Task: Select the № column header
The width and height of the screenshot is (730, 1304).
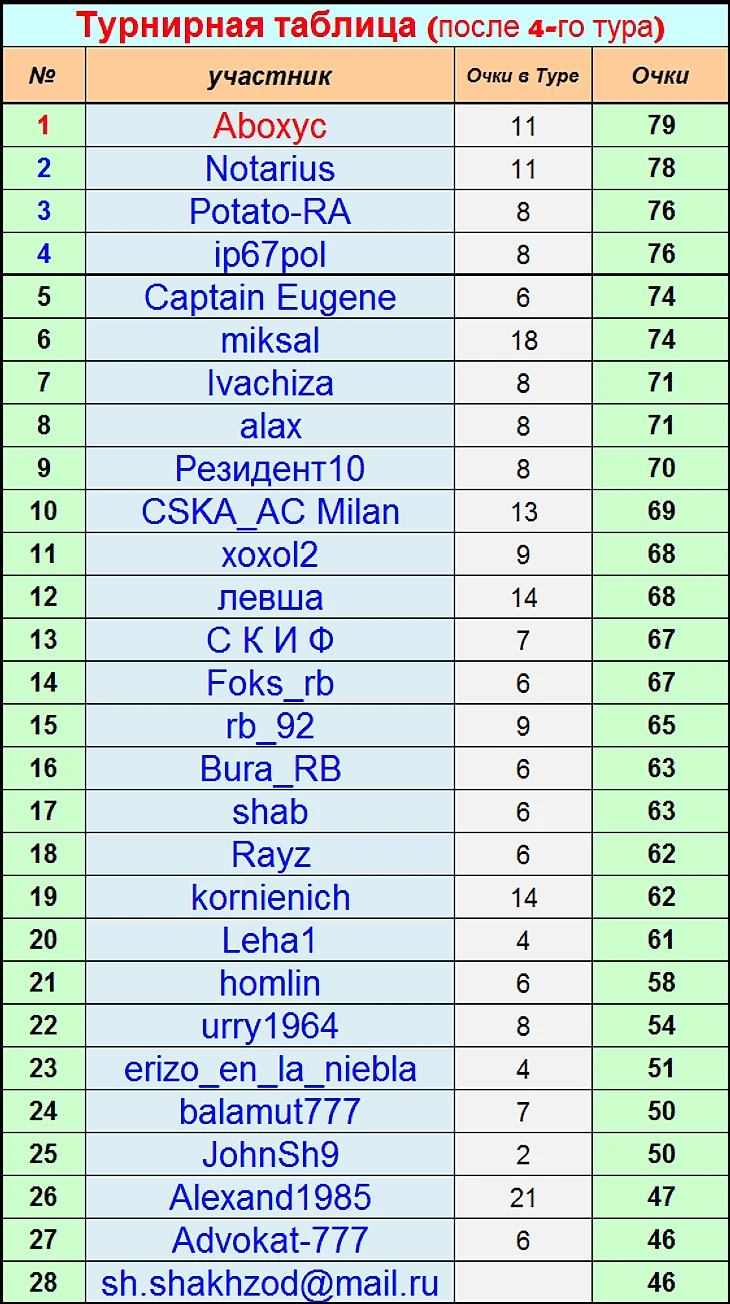Action: coord(43,76)
